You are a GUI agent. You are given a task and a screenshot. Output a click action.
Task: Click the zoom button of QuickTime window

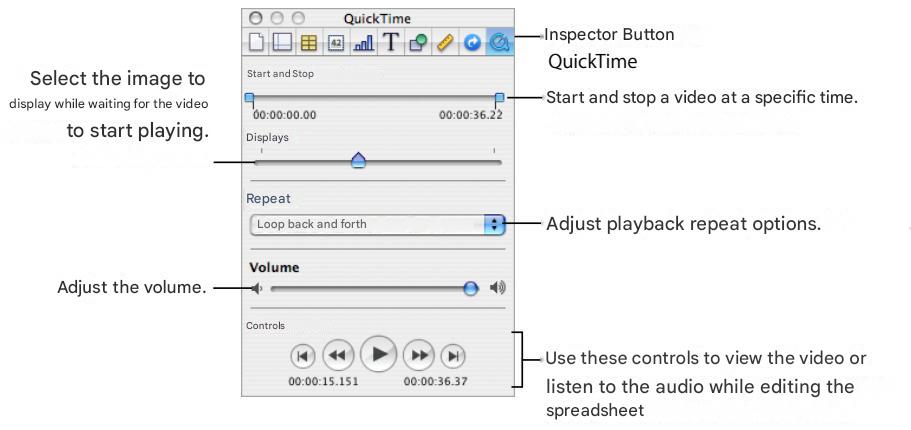point(297,18)
